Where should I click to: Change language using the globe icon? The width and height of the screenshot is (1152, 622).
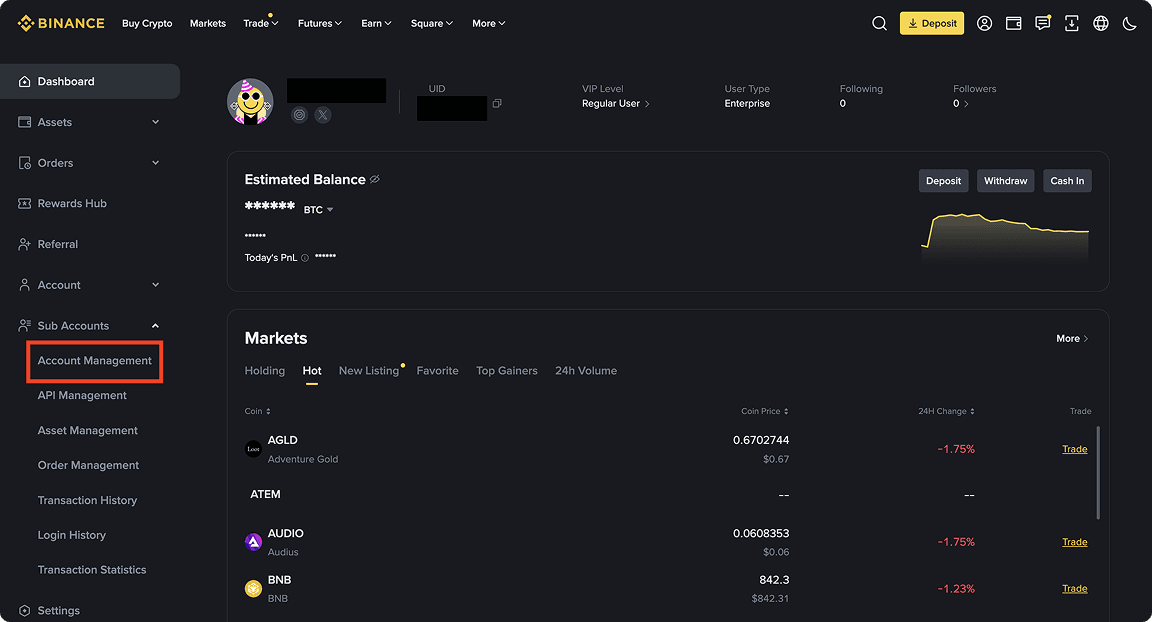[x=1100, y=23]
